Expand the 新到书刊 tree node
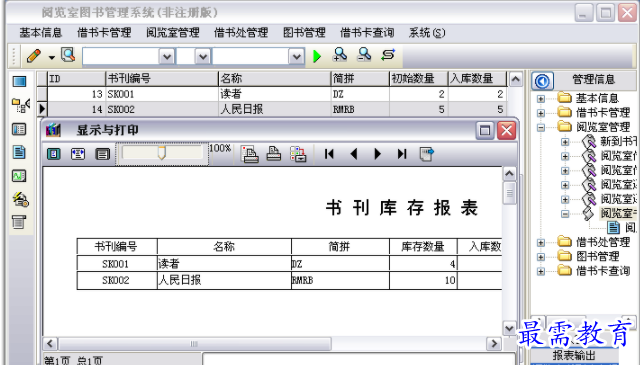 tap(565, 142)
